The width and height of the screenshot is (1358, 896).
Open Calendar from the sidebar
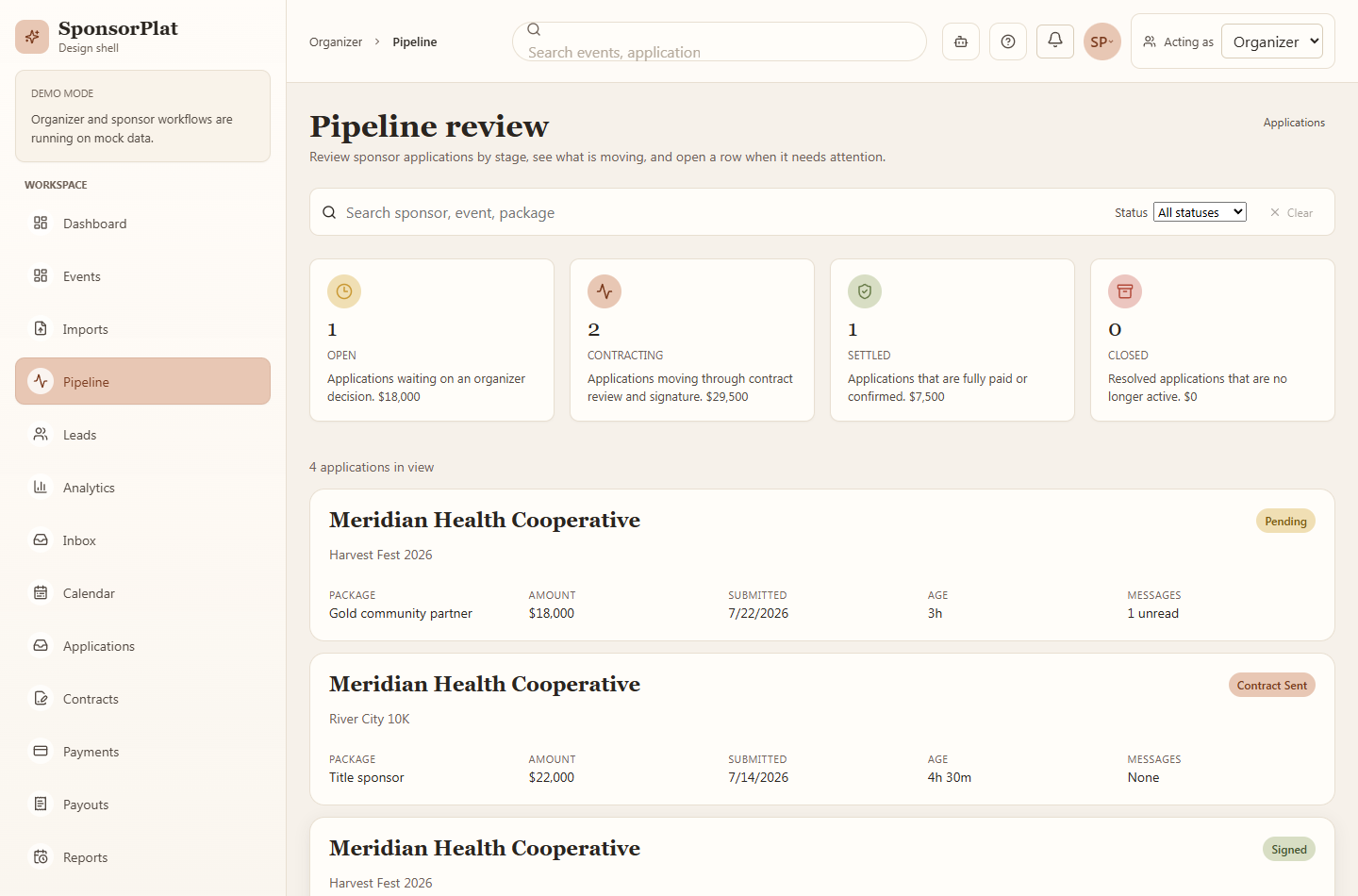tap(142, 593)
